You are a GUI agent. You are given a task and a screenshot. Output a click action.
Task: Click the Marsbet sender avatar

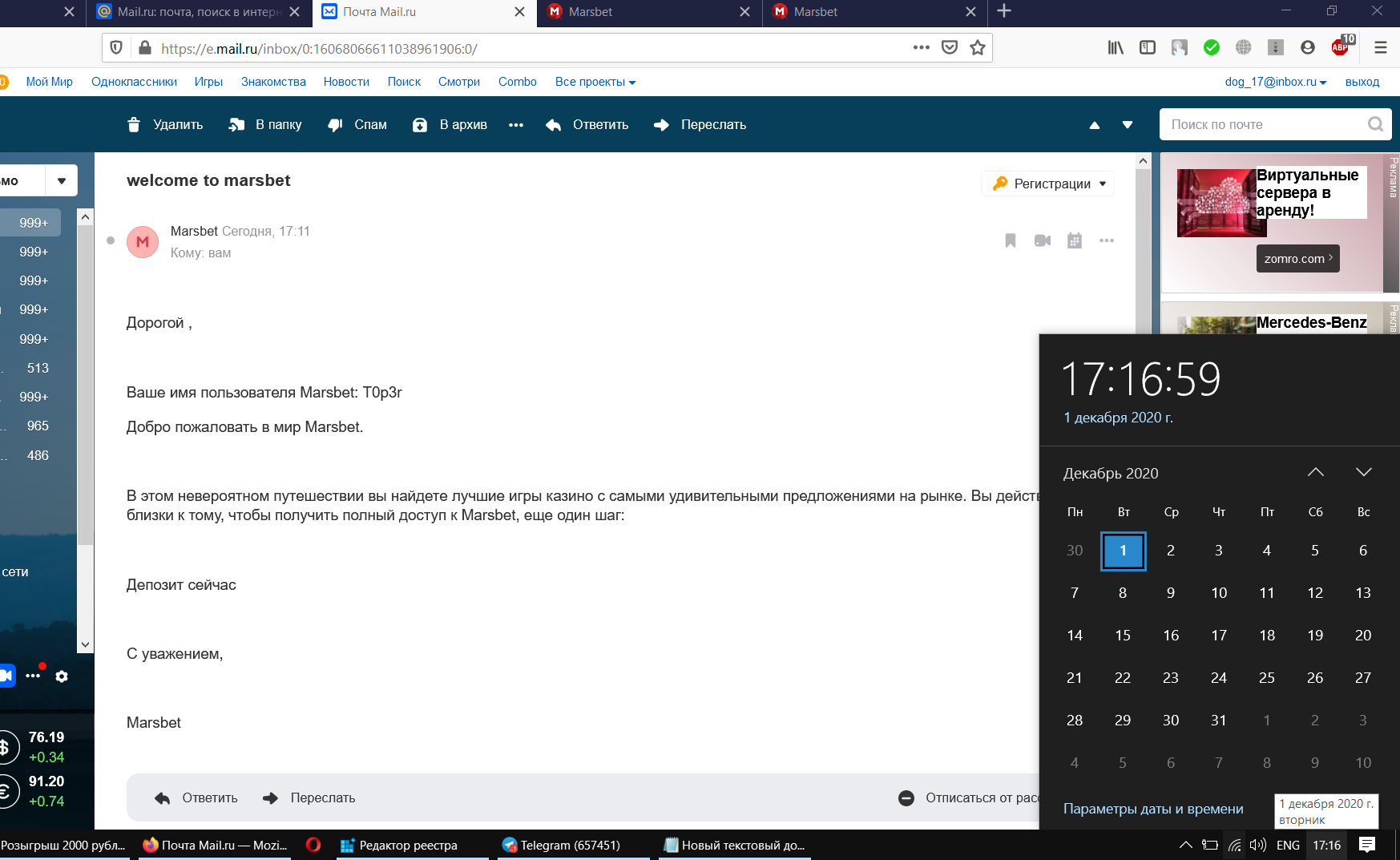pos(143,241)
